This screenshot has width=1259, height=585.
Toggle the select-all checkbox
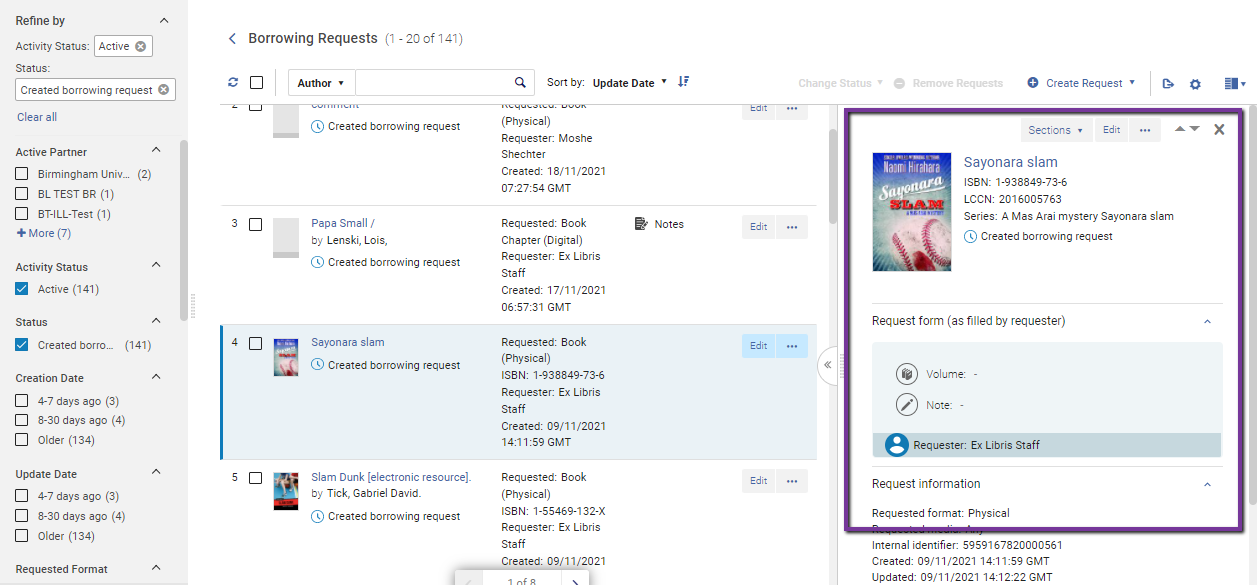[257, 83]
